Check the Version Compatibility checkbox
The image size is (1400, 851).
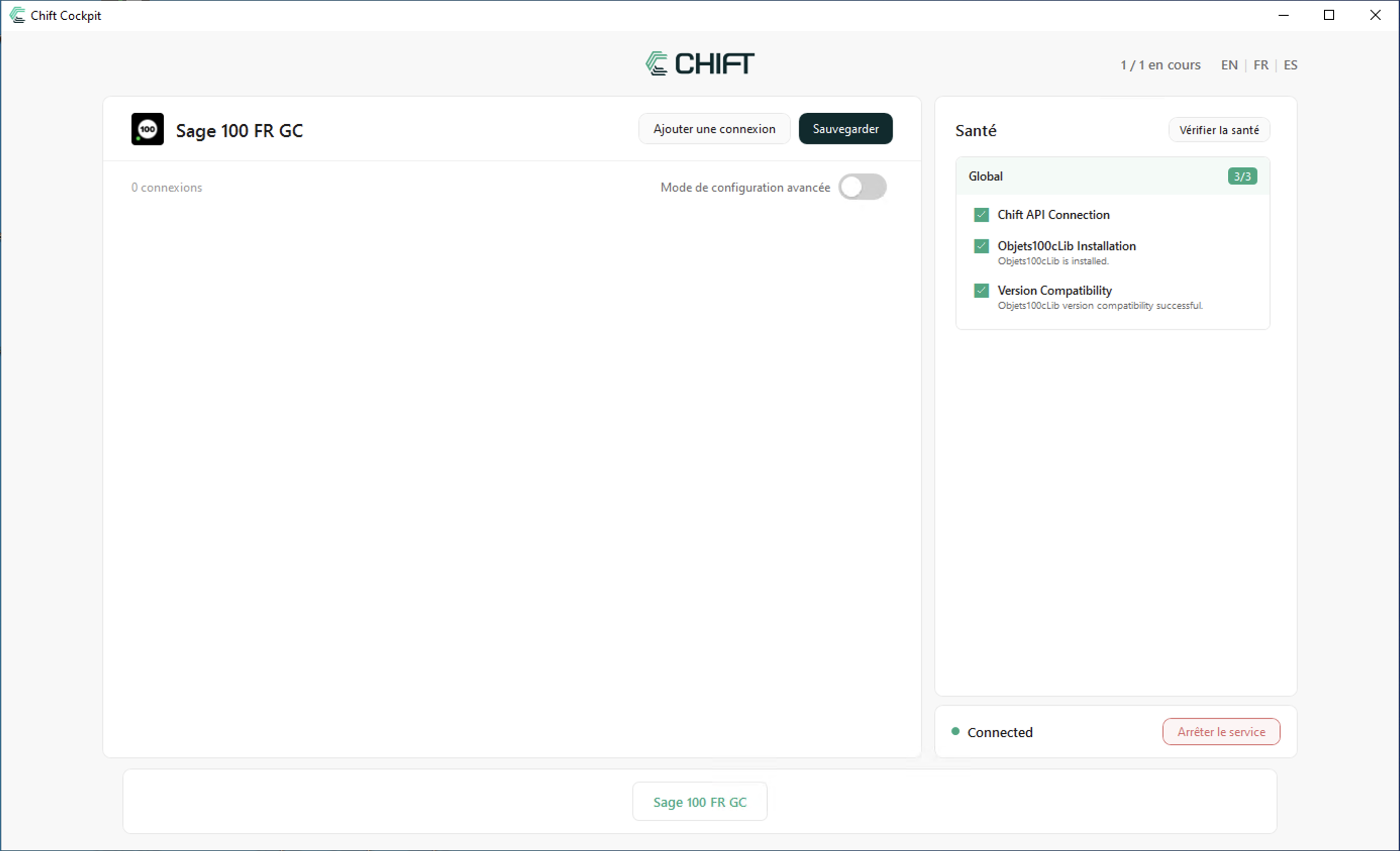point(981,291)
